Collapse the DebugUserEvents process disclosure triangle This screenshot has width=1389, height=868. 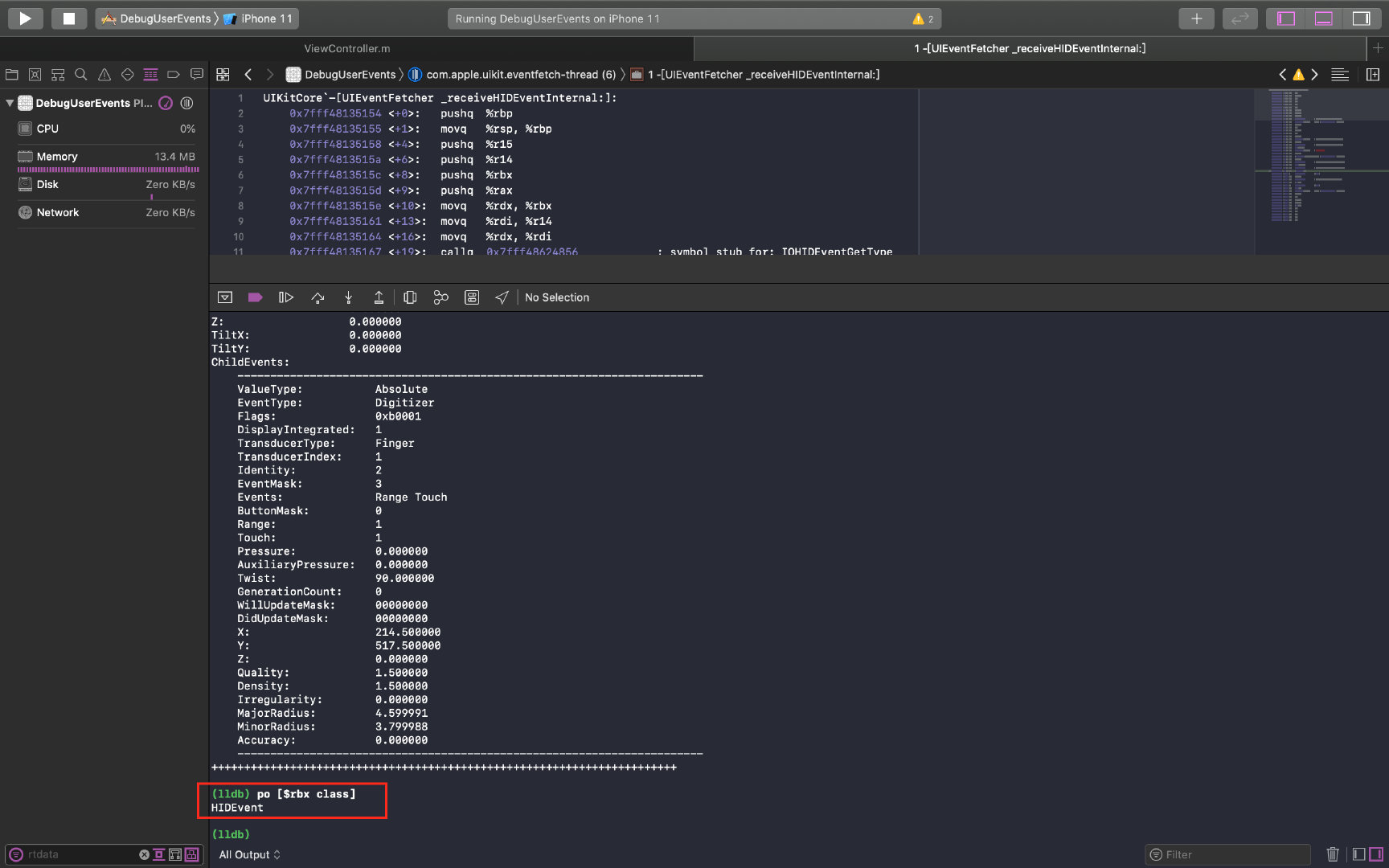(x=10, y=103)
